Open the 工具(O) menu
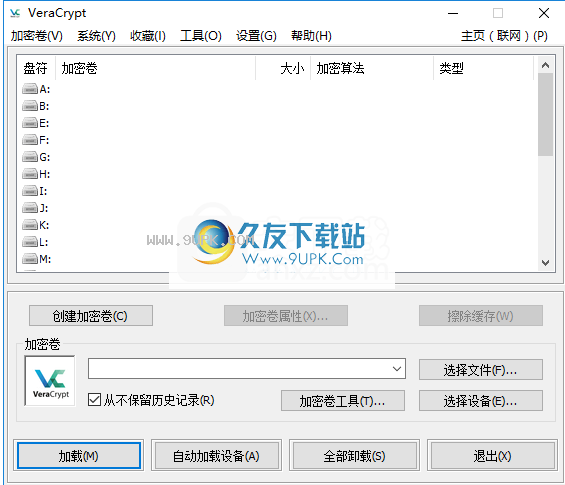The height and width of the screenshot is (485, 565). click(x=201, y=36)
